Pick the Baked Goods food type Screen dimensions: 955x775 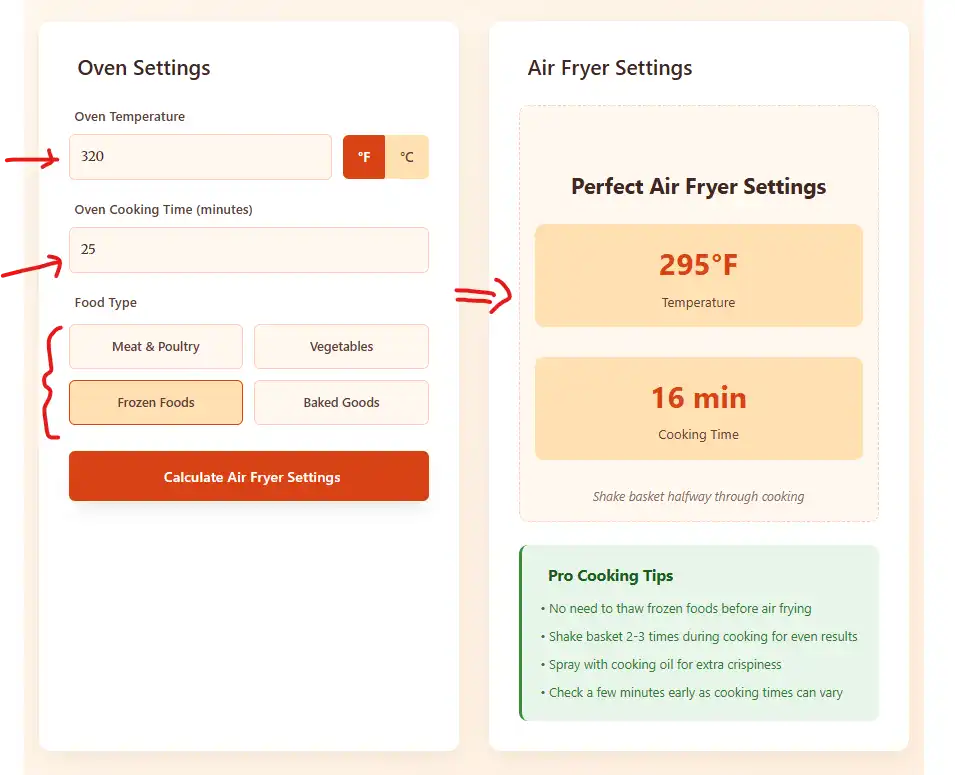340,402
